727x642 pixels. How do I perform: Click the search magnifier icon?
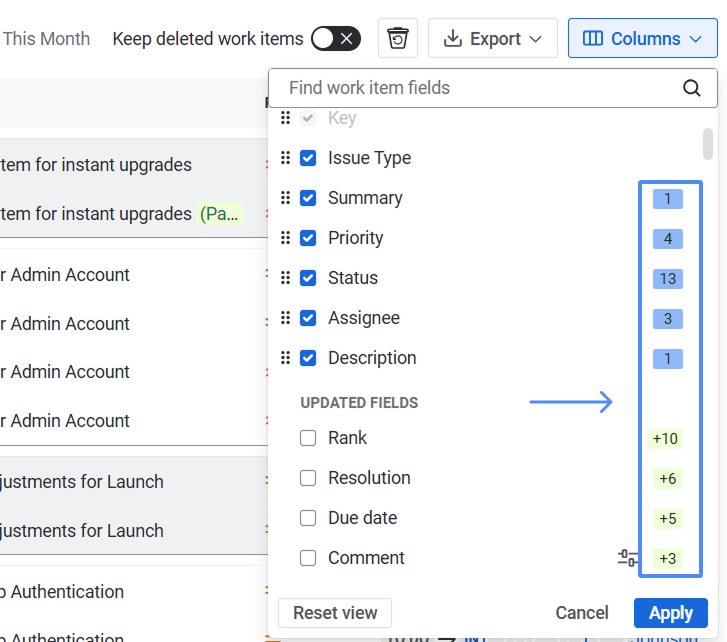click(x=692, y=88)
